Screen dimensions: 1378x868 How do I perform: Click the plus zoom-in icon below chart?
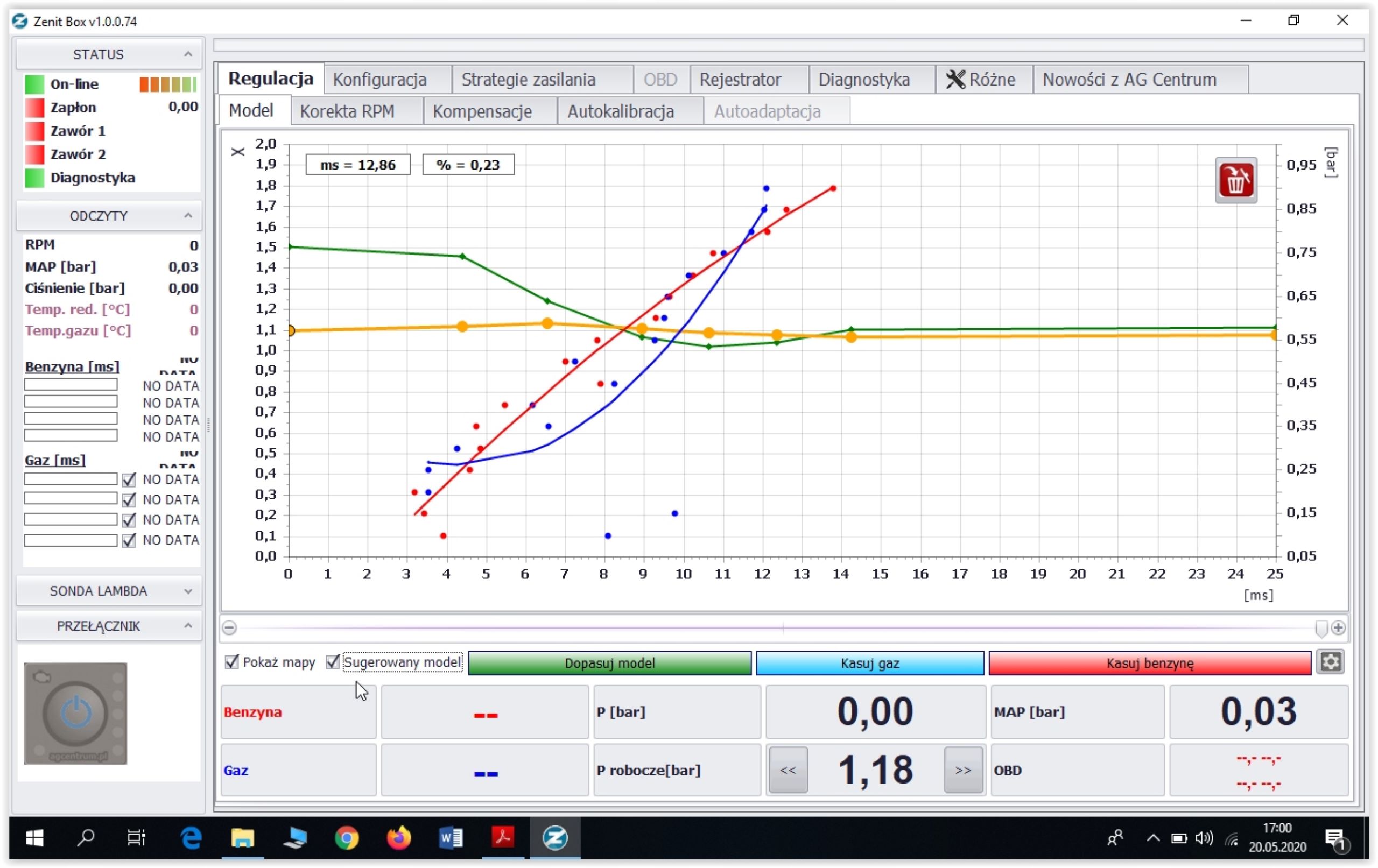point(1338,627)
